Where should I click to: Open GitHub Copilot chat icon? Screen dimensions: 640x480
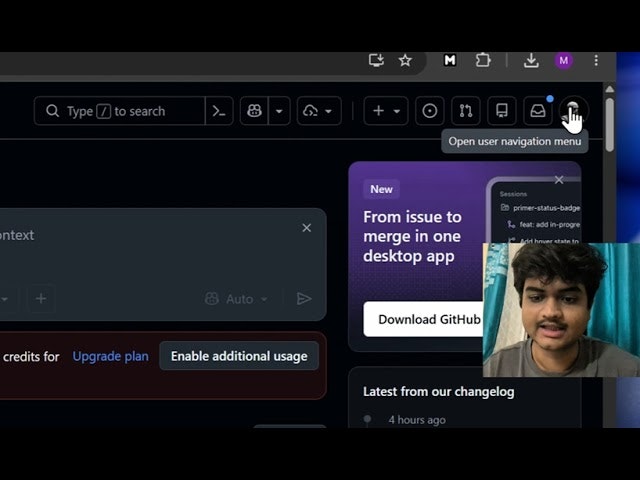pyautogui.click(x=254, y=111)
